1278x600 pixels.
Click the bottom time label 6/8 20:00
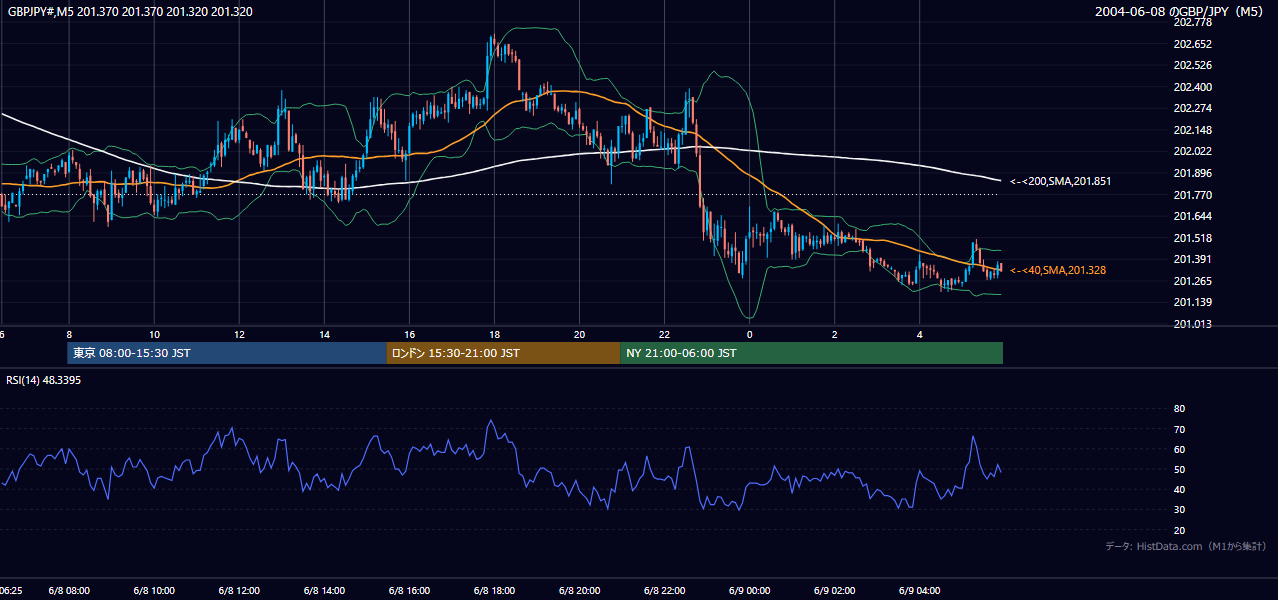579,590
